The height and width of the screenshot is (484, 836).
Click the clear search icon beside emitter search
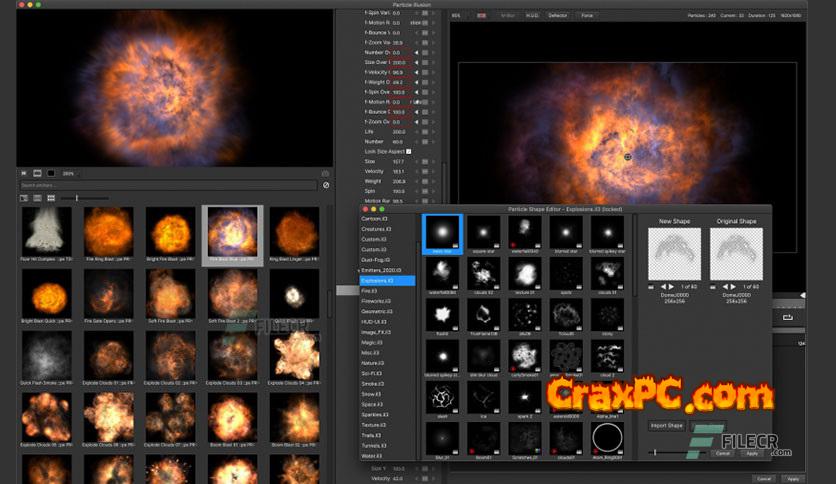pyautogui.click(x=325, y=185)
